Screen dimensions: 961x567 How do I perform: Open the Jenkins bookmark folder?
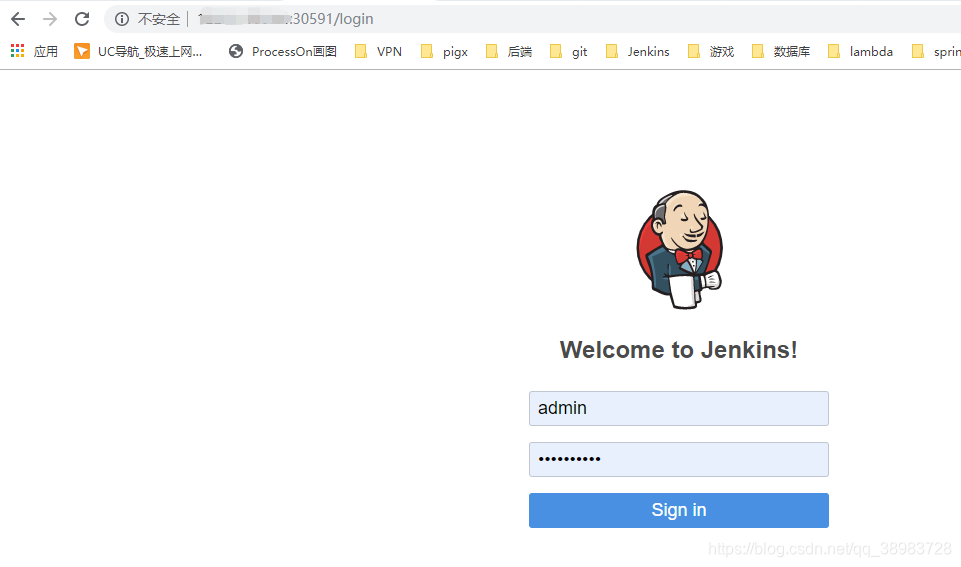pyautogui.click(x=637, y=51)
